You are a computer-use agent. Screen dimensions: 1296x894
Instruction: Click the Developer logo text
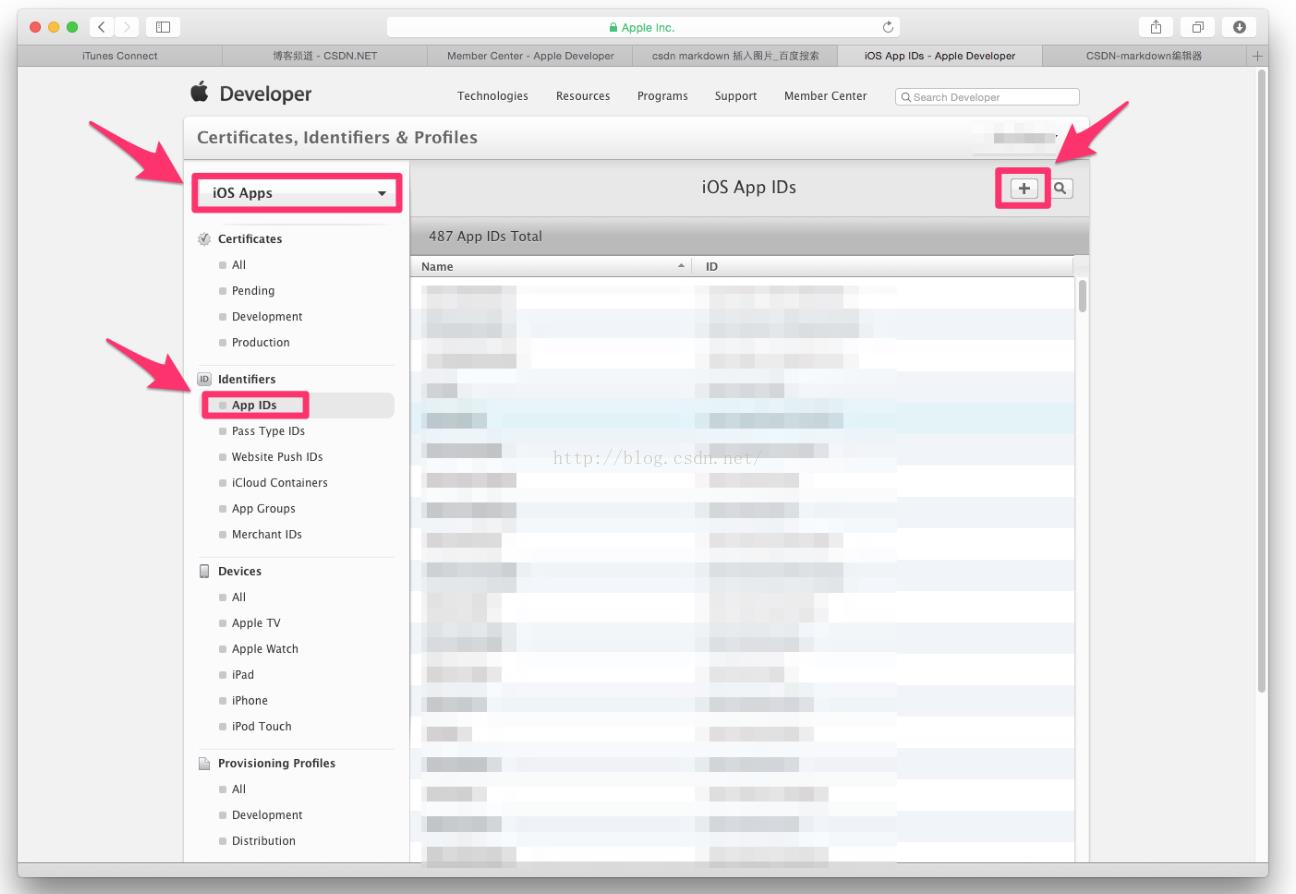click(x=266, y=94)
